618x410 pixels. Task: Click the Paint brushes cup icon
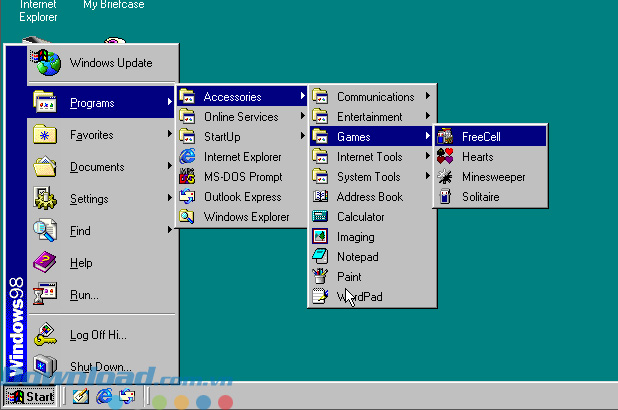[x=320, y=276]
